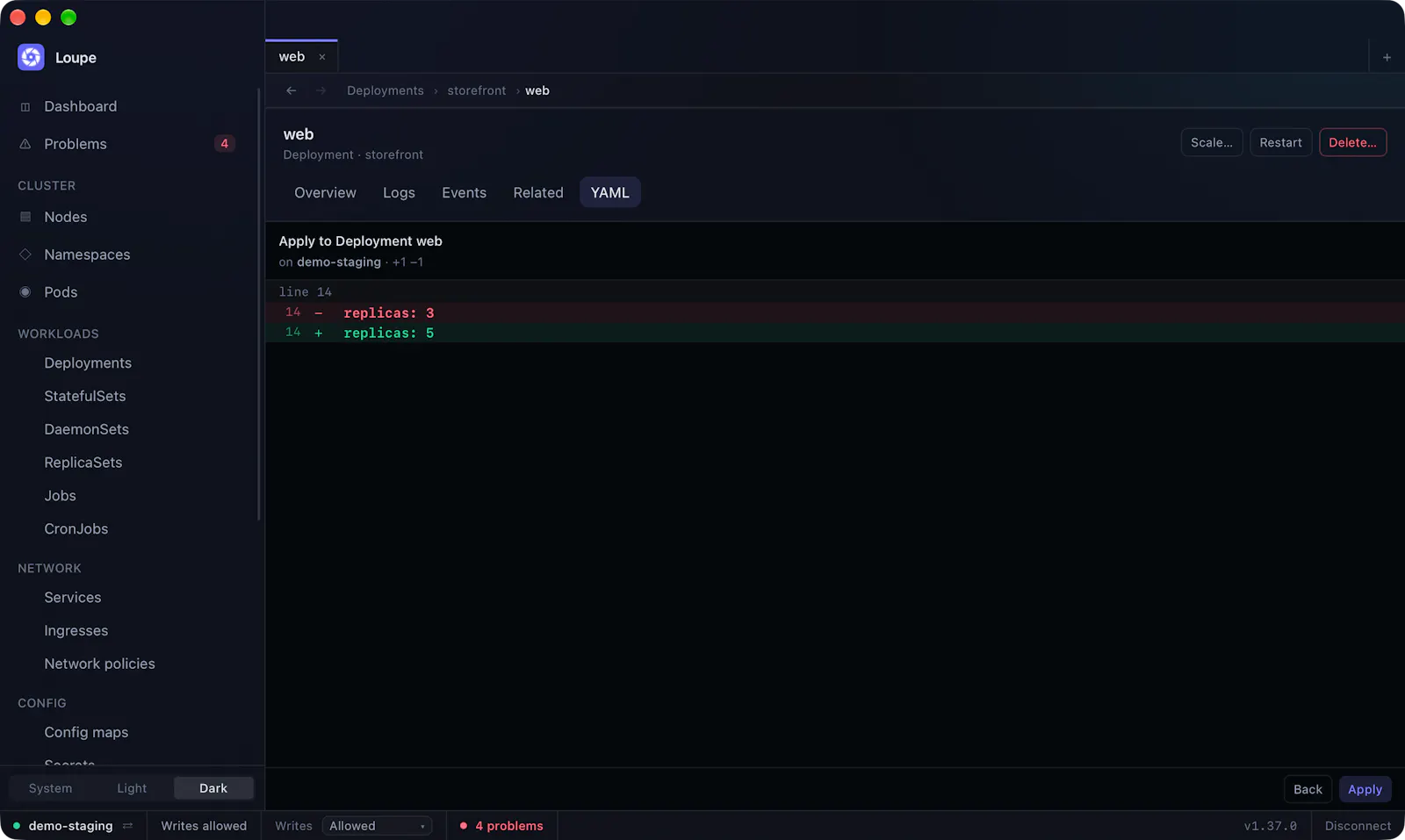The image size is (1405, 840).
Task: Select the web document tab
Action: [x=301, y=57]
